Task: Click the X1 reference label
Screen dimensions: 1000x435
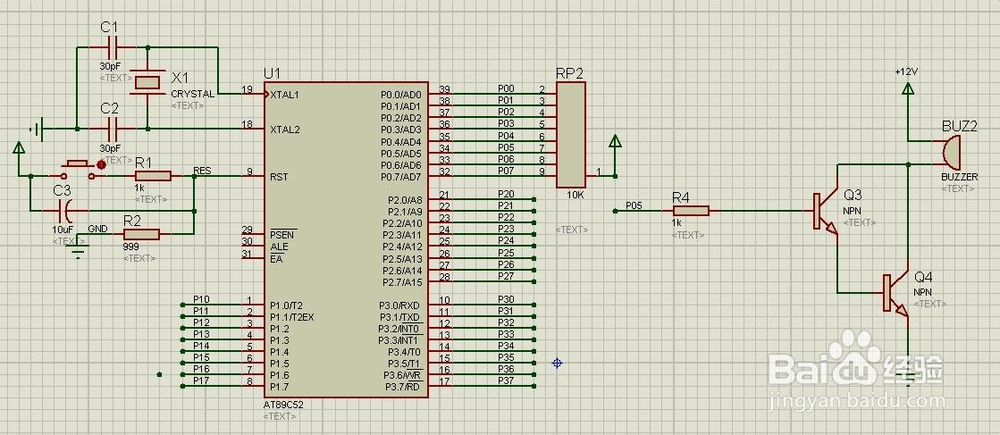Action: (180, 78)
